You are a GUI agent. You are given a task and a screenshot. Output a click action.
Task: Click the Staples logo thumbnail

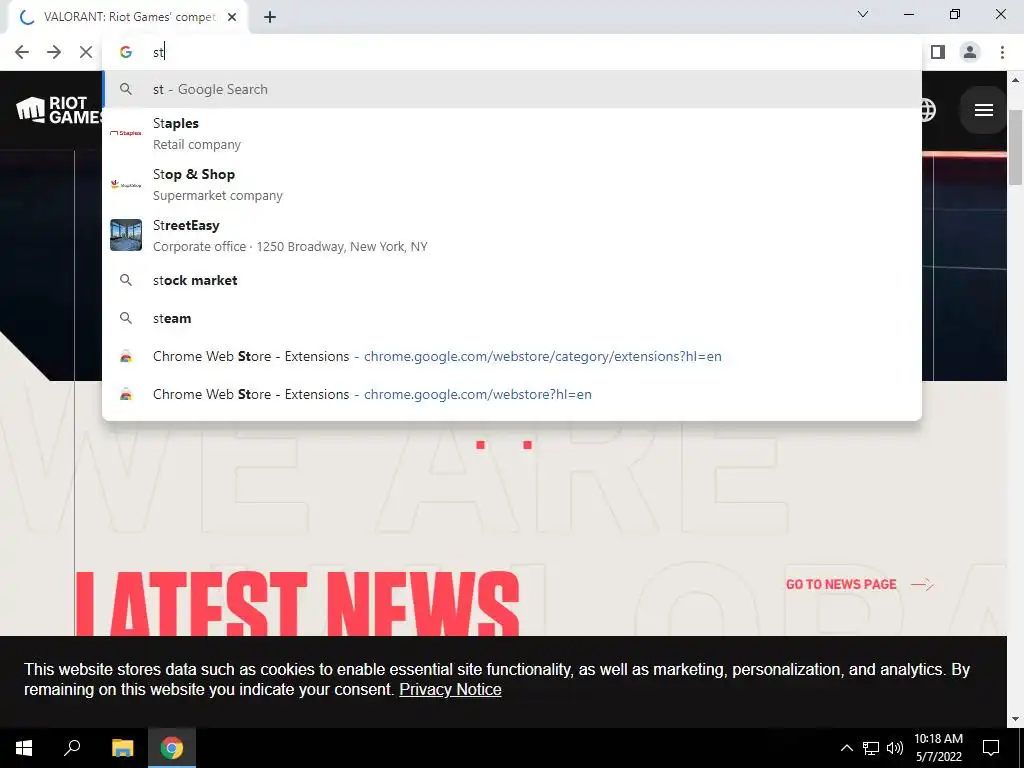tap(126, 133)
